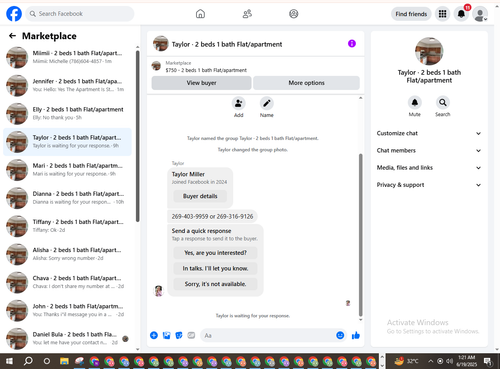The image size is (500, 369).
Task: Expand Customize chat section
Action: (429, 133)
